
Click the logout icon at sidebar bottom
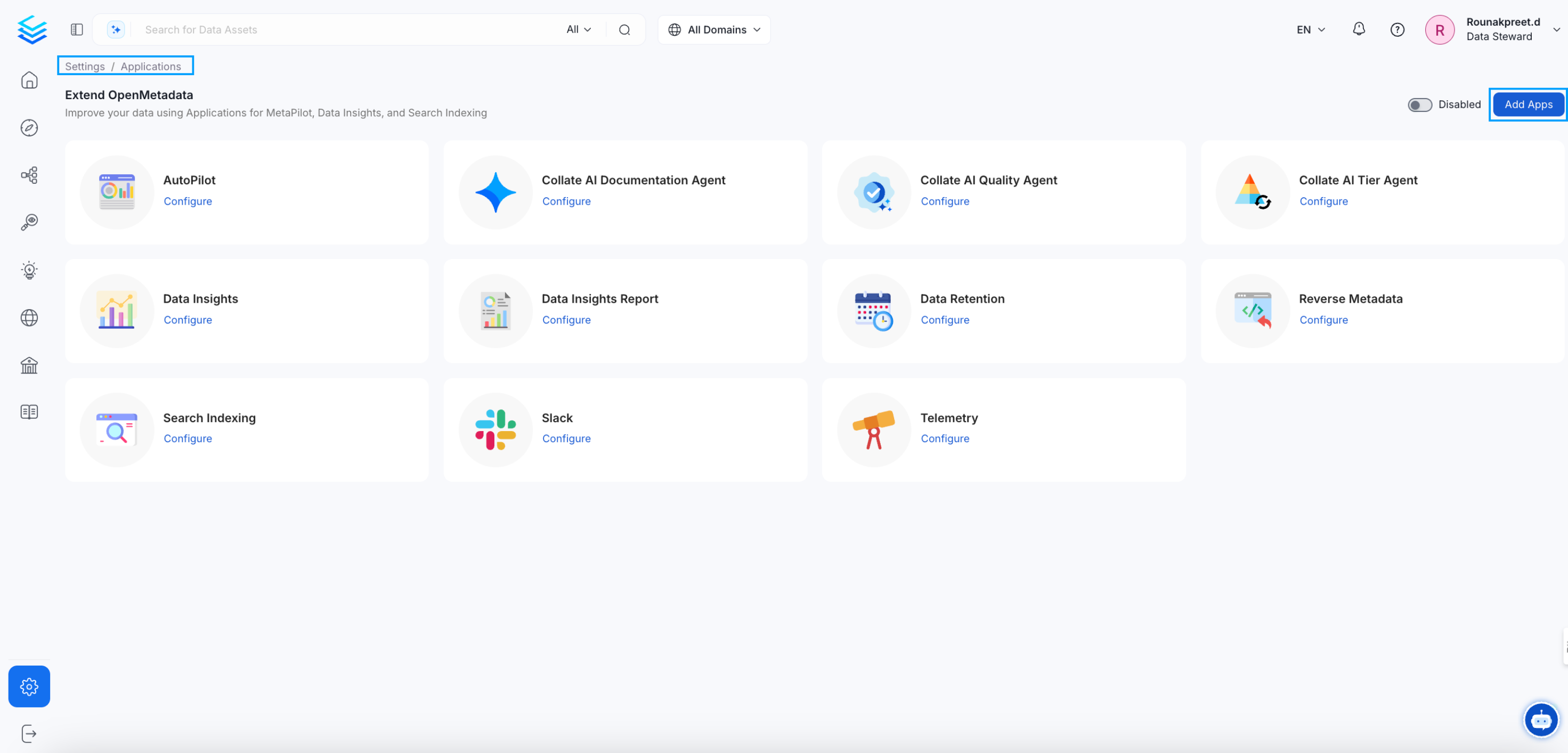(x=29, y=733)
